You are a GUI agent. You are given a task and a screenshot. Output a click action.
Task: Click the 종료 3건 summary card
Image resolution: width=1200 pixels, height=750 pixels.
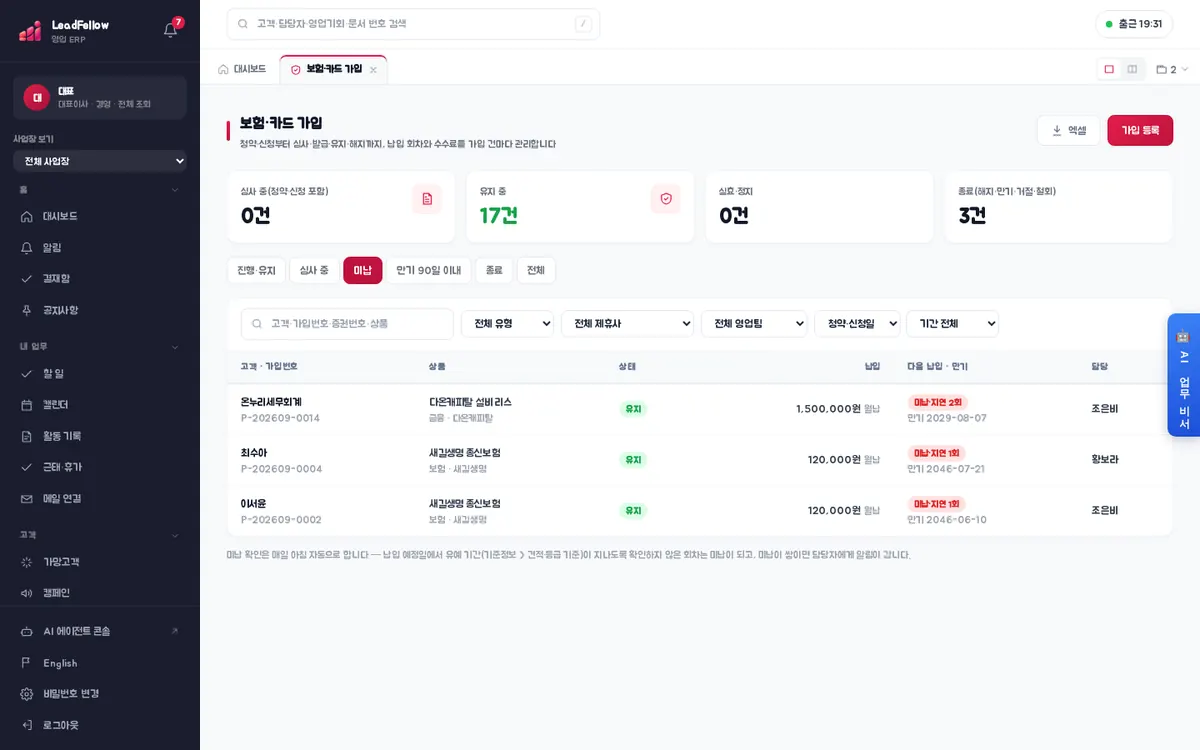point(1059,207)
